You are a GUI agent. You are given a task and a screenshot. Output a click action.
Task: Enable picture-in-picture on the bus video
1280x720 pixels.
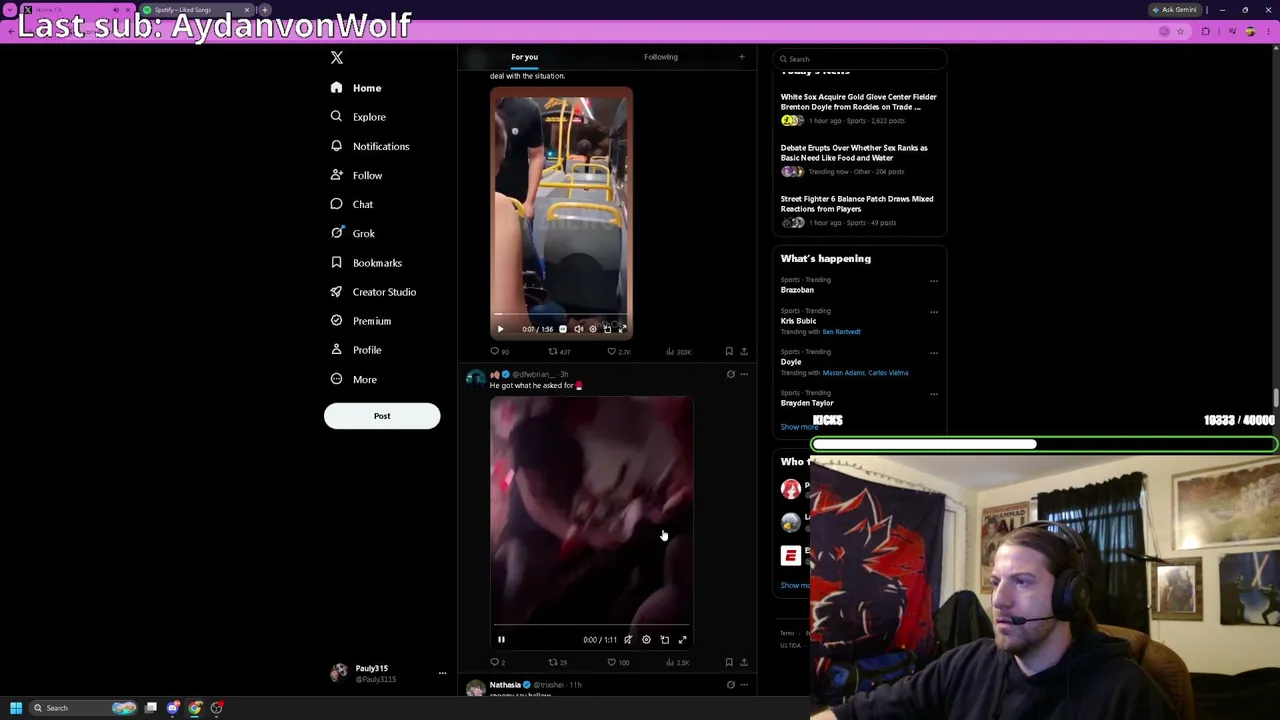click(607, 329)
